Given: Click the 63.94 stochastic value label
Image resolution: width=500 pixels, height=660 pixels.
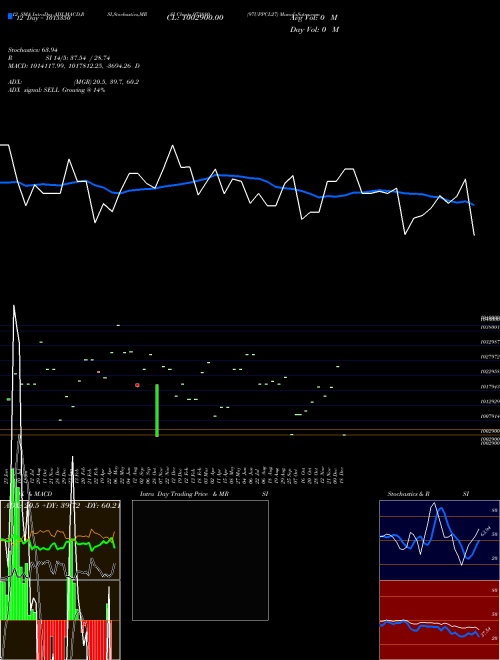Looking at the screenshot, I should click(x=485, y=531).
